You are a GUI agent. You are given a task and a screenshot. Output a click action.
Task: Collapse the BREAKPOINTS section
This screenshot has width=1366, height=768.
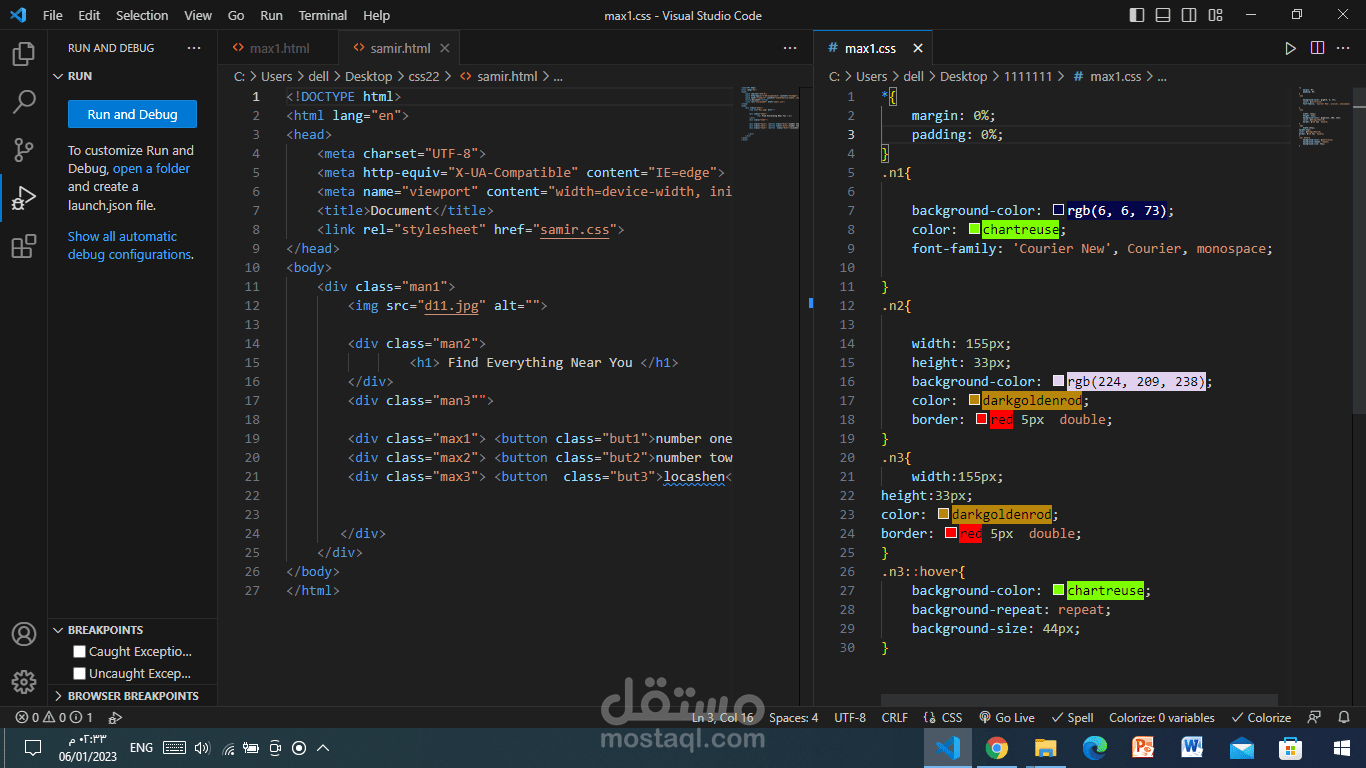pos(132,630)
